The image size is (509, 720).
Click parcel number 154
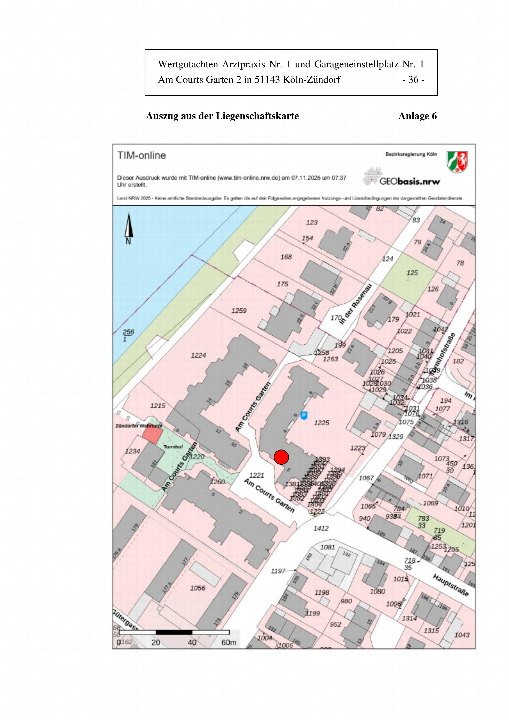(307, 238)
